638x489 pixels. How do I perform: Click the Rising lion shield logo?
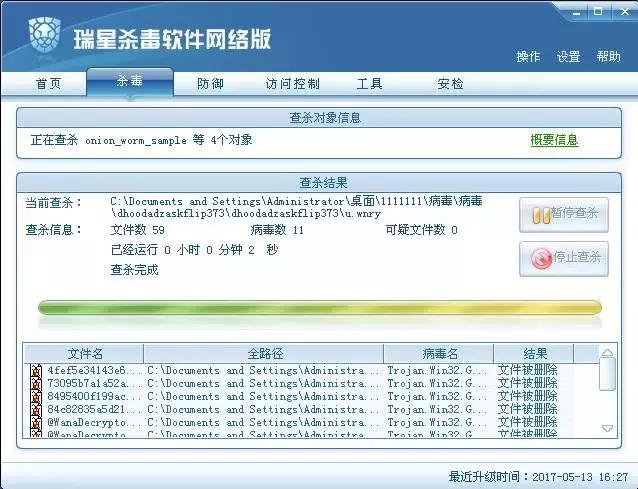point(44,36)
